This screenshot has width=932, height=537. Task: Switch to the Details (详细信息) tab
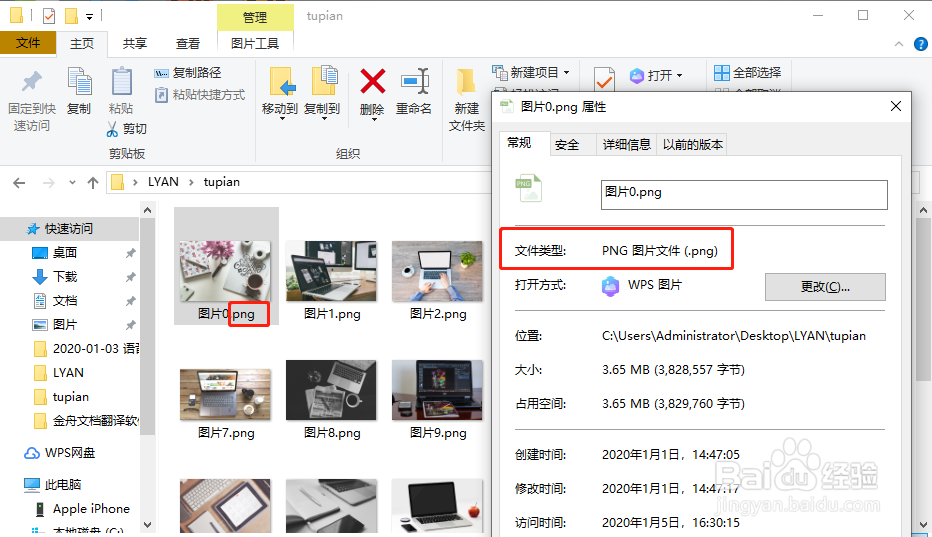pos(626,145)
